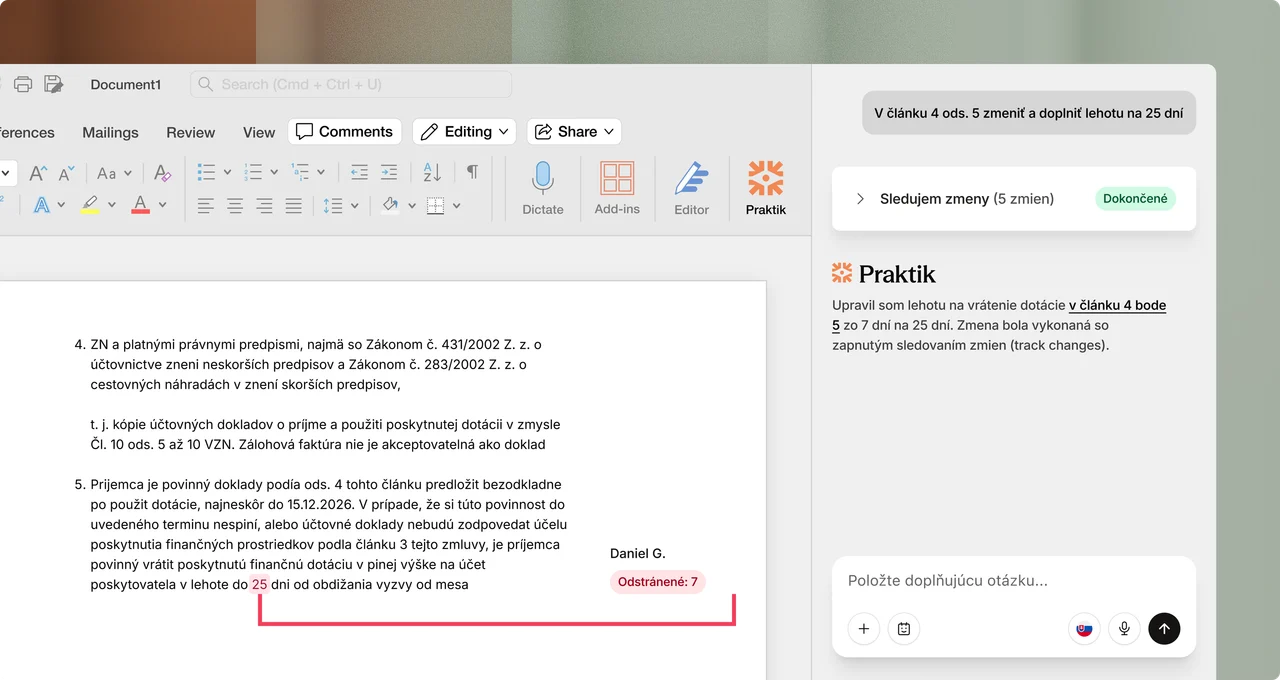Click the sort A-Z icon
This screenshot has width=1280, height=680.
432,172
